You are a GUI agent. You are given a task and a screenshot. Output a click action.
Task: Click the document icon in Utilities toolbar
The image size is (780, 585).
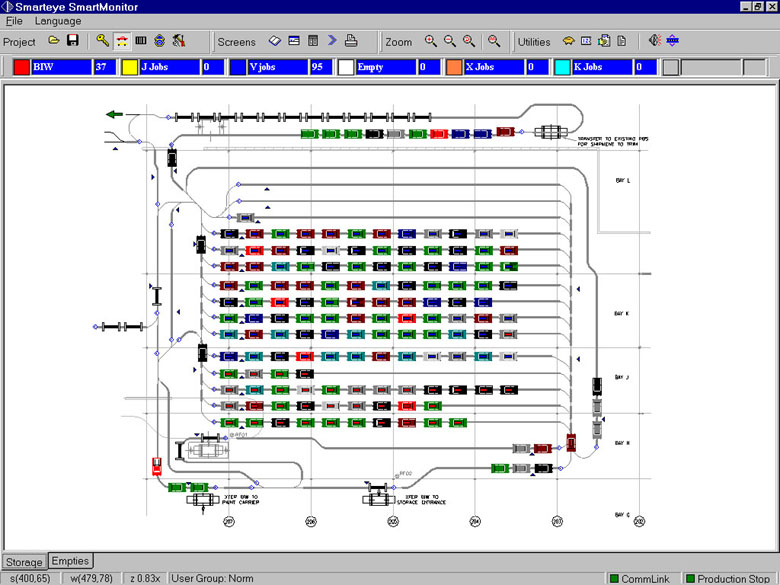point(621,41)
